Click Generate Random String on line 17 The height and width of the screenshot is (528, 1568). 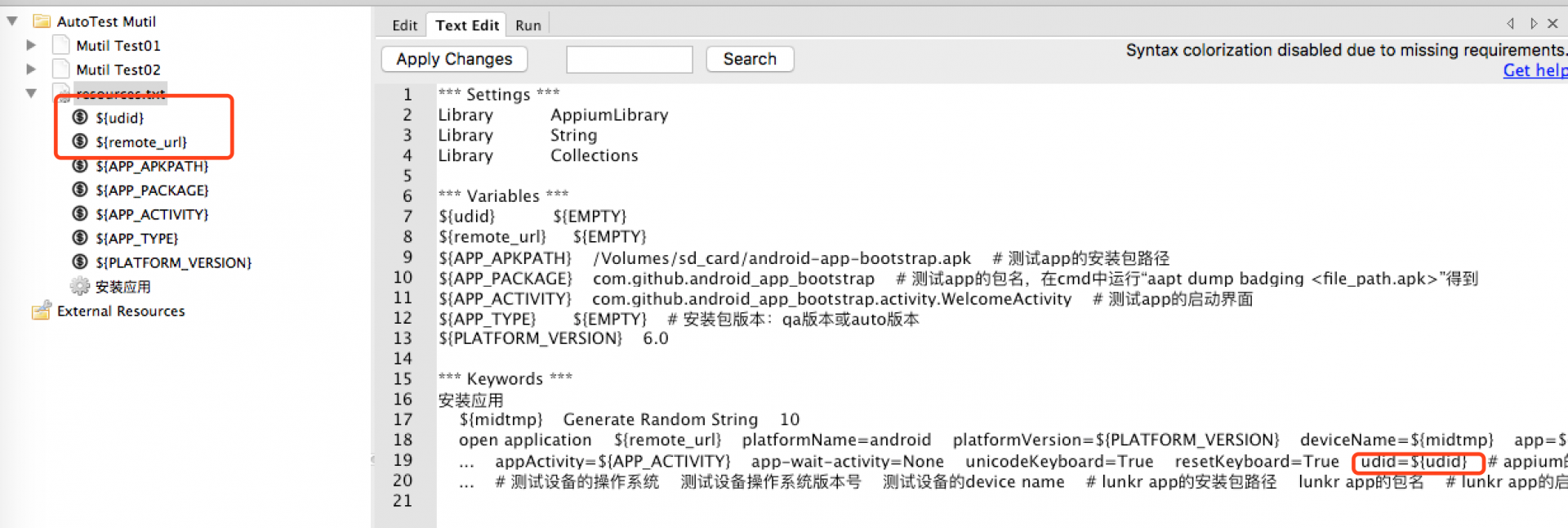[661, 419]
